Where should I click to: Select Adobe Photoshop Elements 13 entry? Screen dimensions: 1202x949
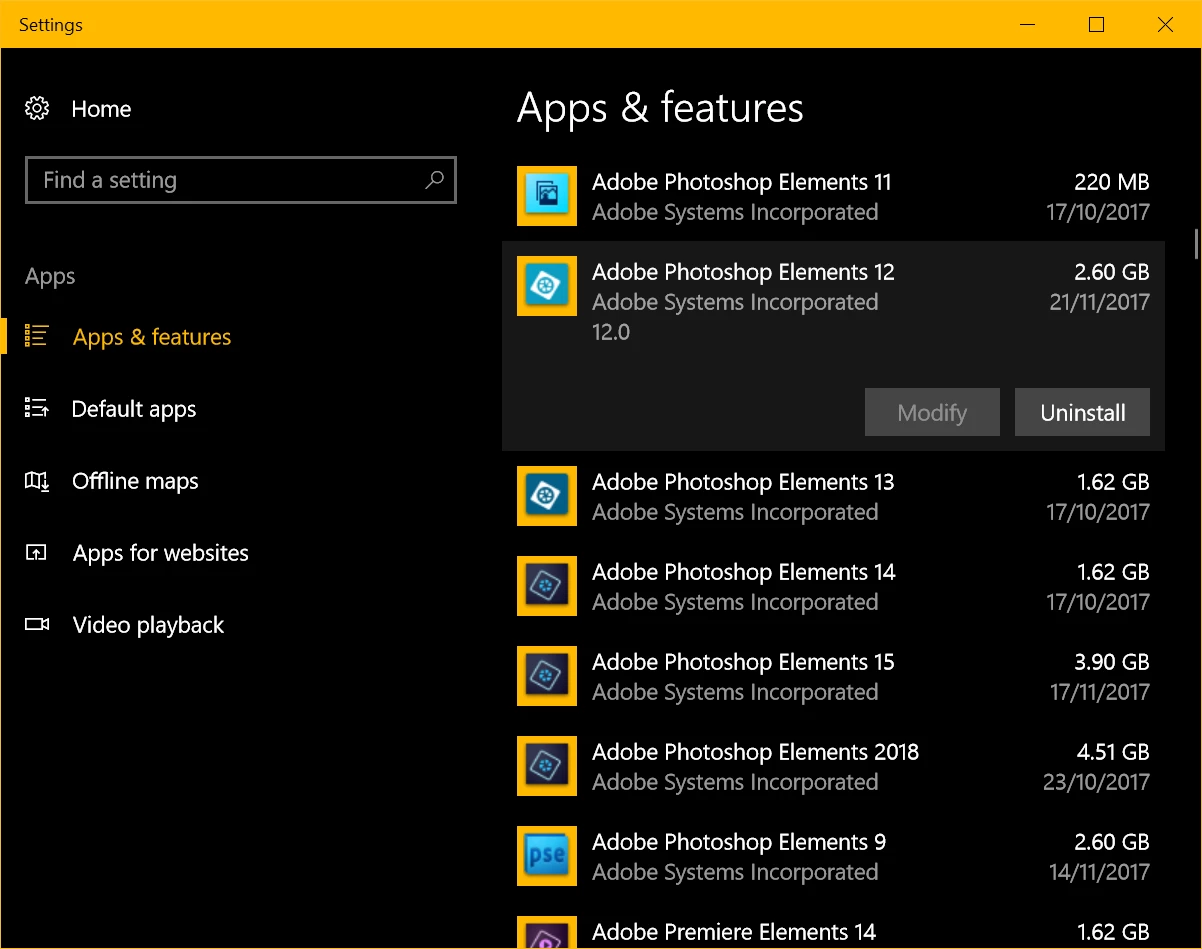(833, 496)
